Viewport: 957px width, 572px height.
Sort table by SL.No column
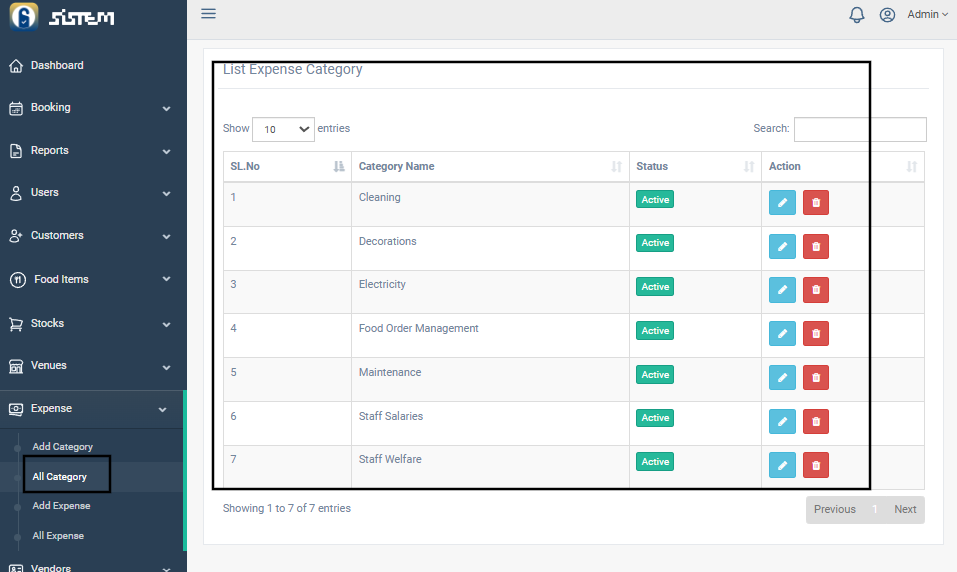287,167
